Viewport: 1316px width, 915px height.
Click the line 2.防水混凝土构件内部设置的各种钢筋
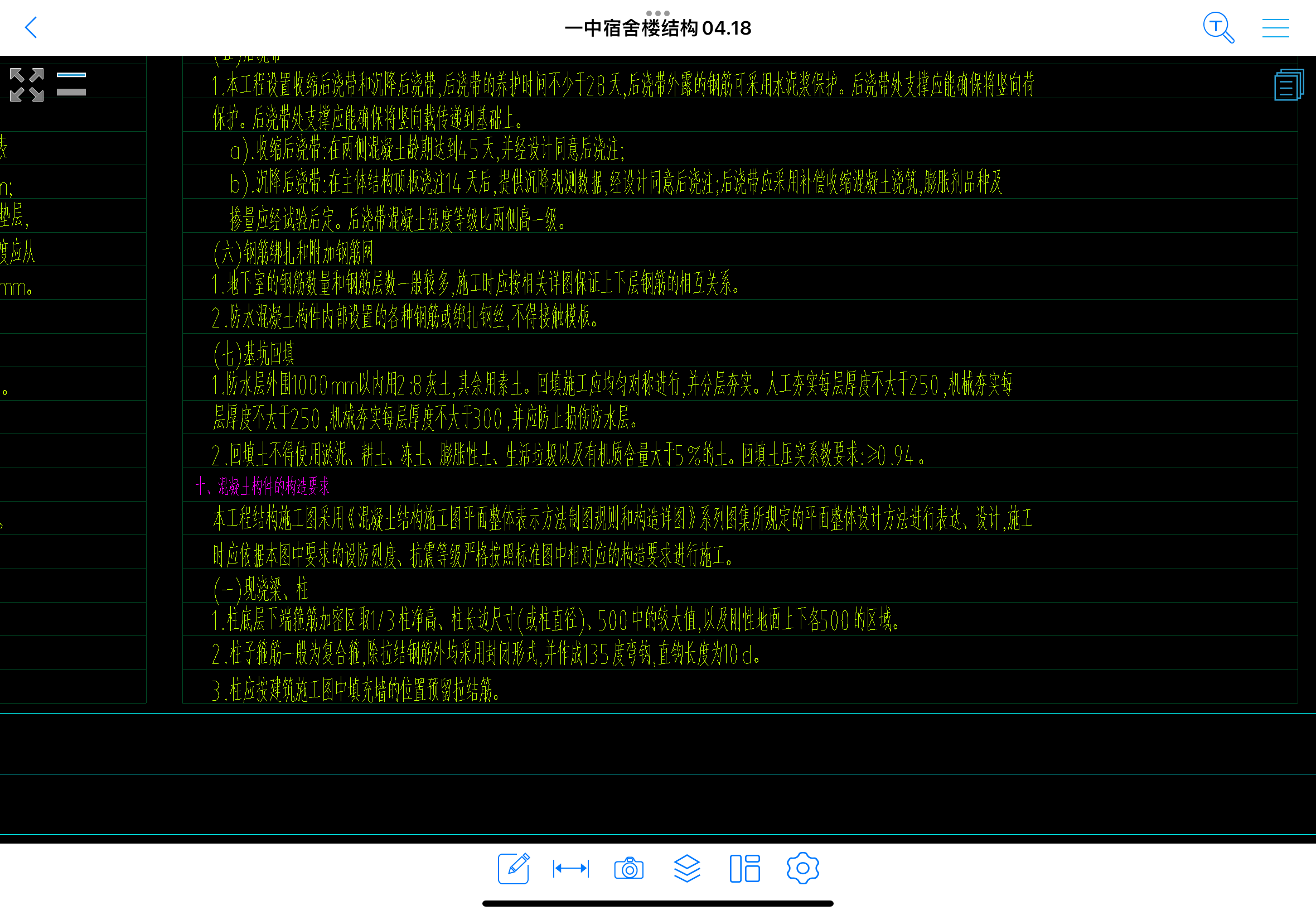405,317
